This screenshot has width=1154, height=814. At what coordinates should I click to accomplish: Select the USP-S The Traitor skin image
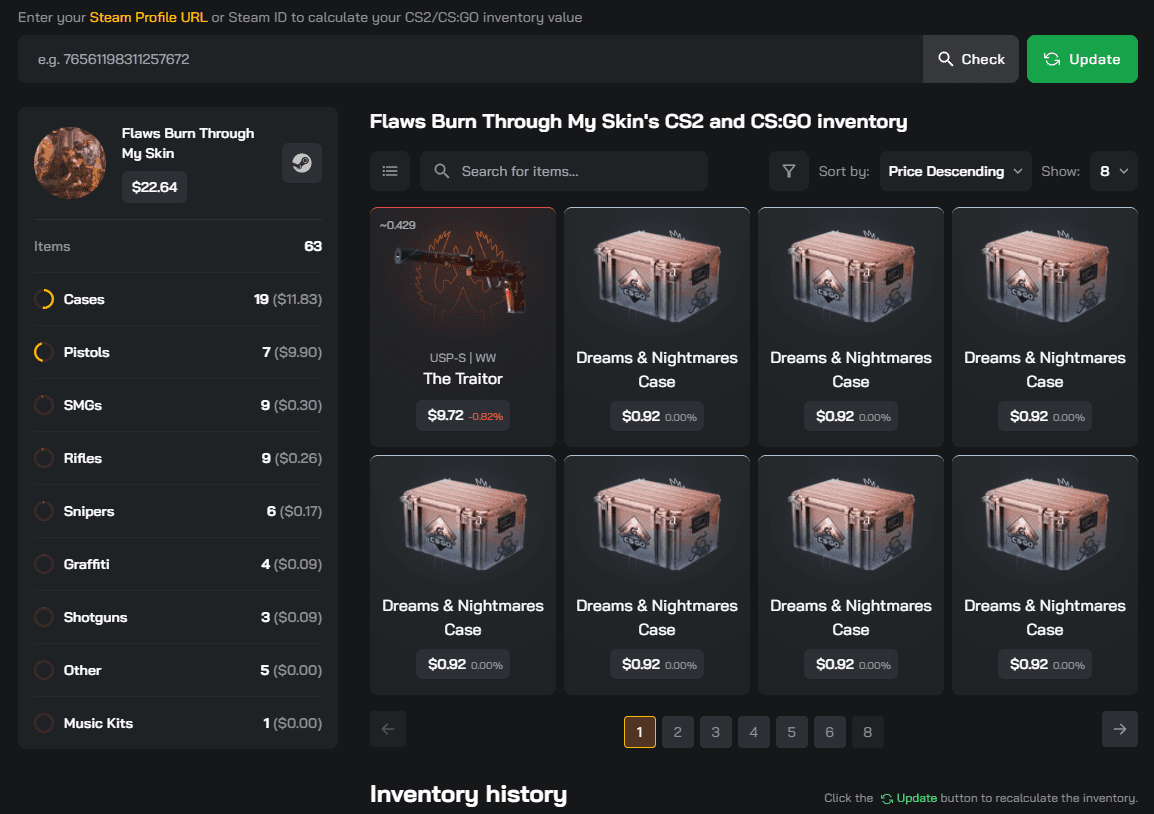point(463,274)
